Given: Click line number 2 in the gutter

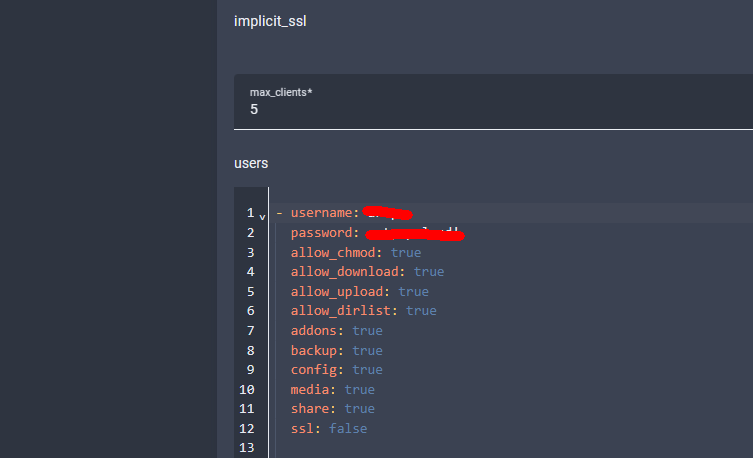Looking at the screenshot, I should (250, 233).
